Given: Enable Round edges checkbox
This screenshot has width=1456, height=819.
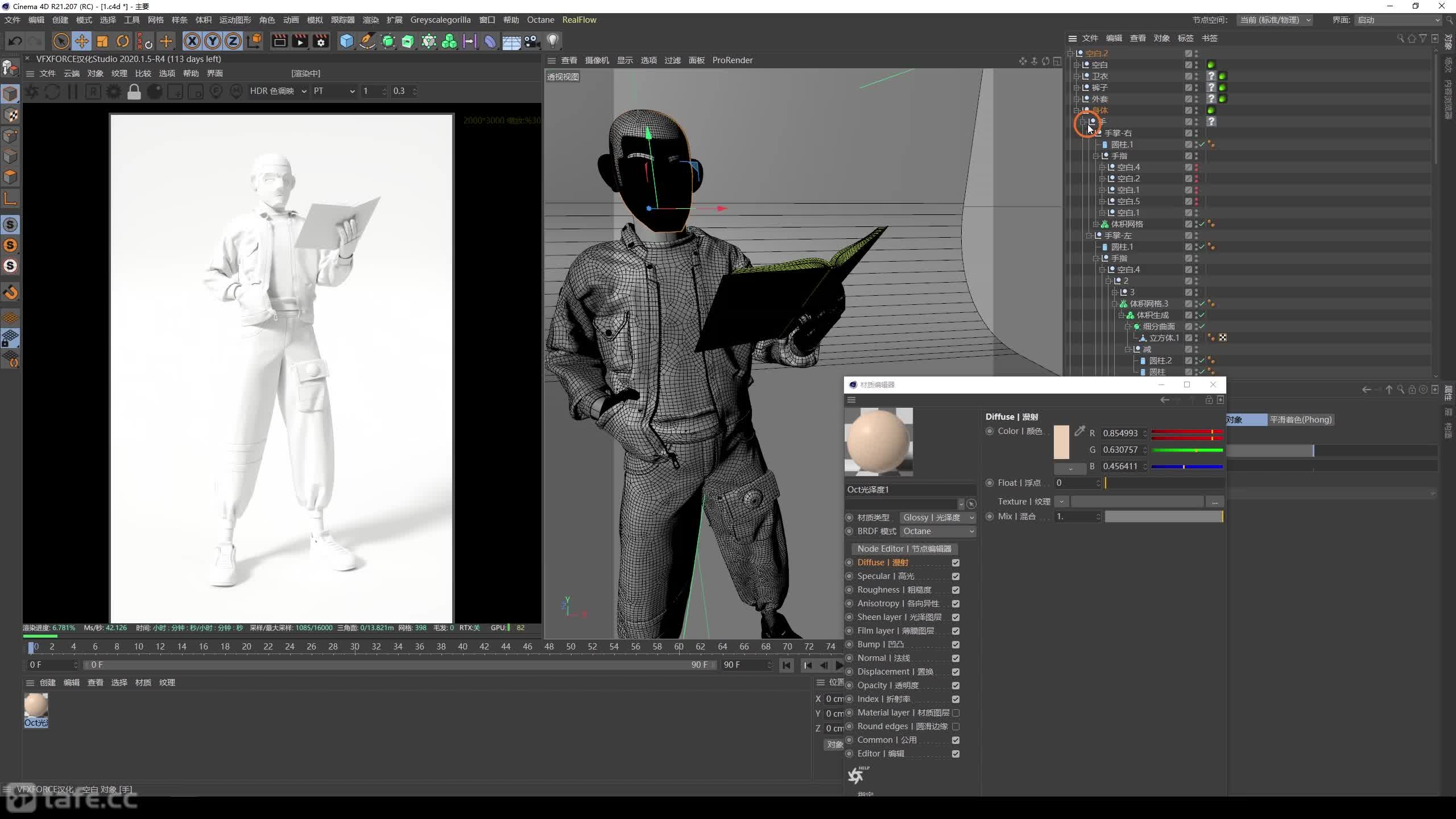Looking at the screenshot, I should 955,726.
